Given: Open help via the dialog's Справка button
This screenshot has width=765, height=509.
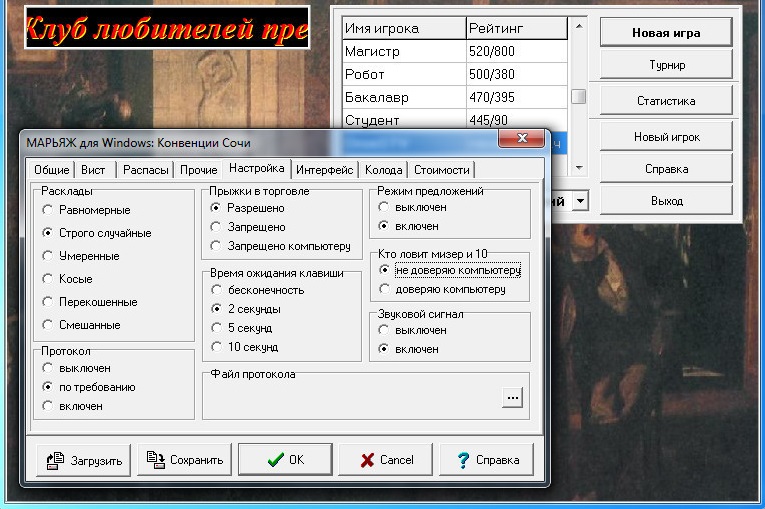Looking at the screenshot, I should coord(487,460).
